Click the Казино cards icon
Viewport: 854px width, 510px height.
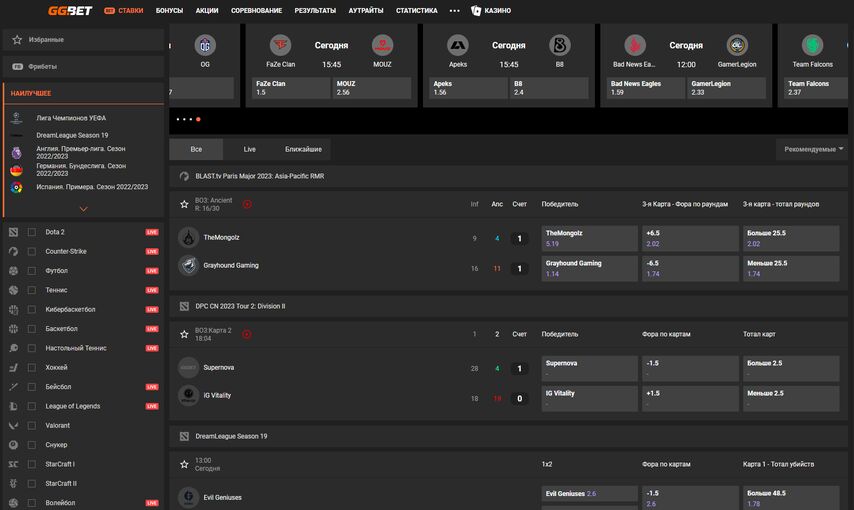(476, 10)
